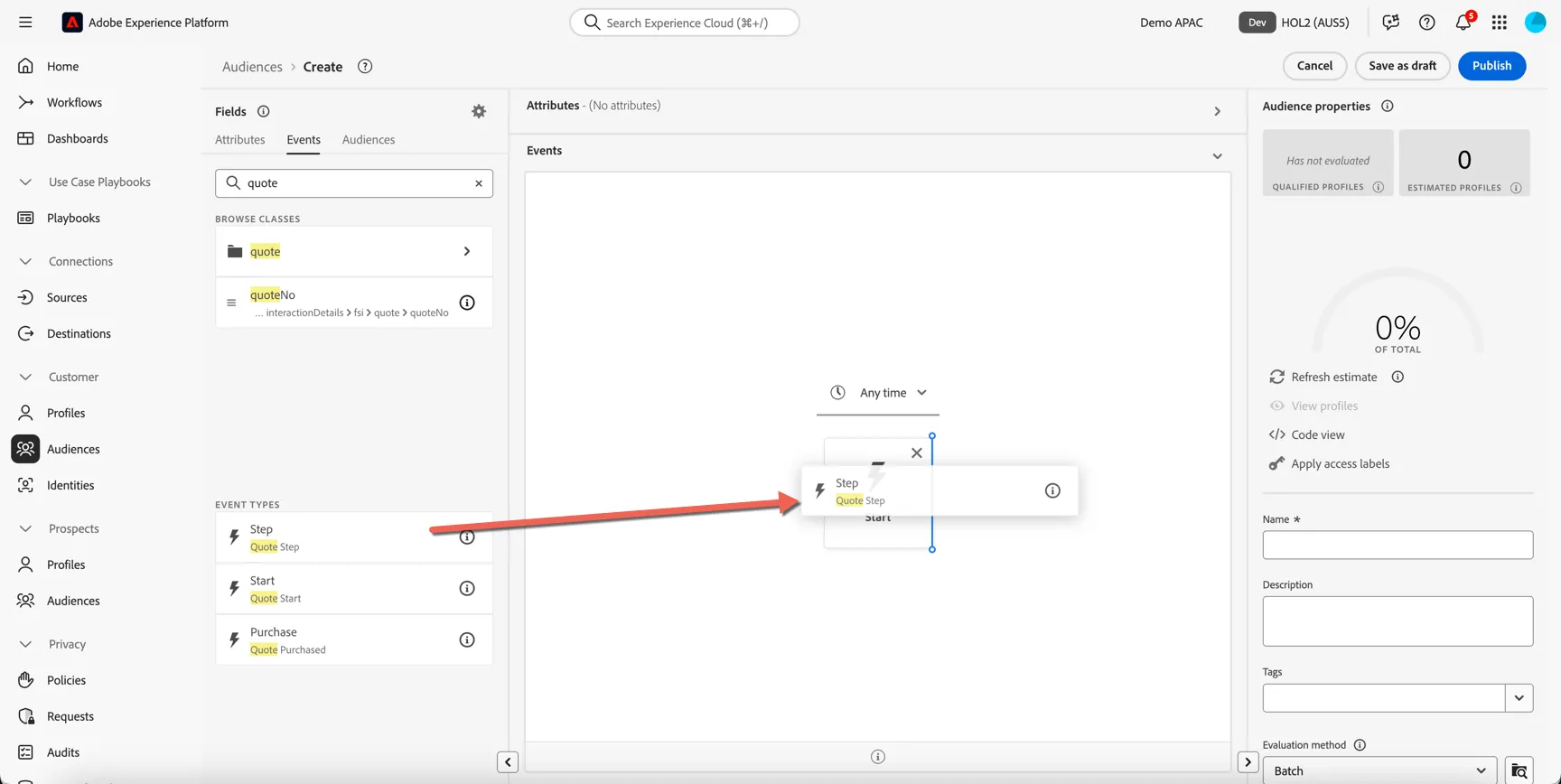The image size is (1561, 784).
Task: Open the Fields settings gear
Action: click(x=479, y=111)
